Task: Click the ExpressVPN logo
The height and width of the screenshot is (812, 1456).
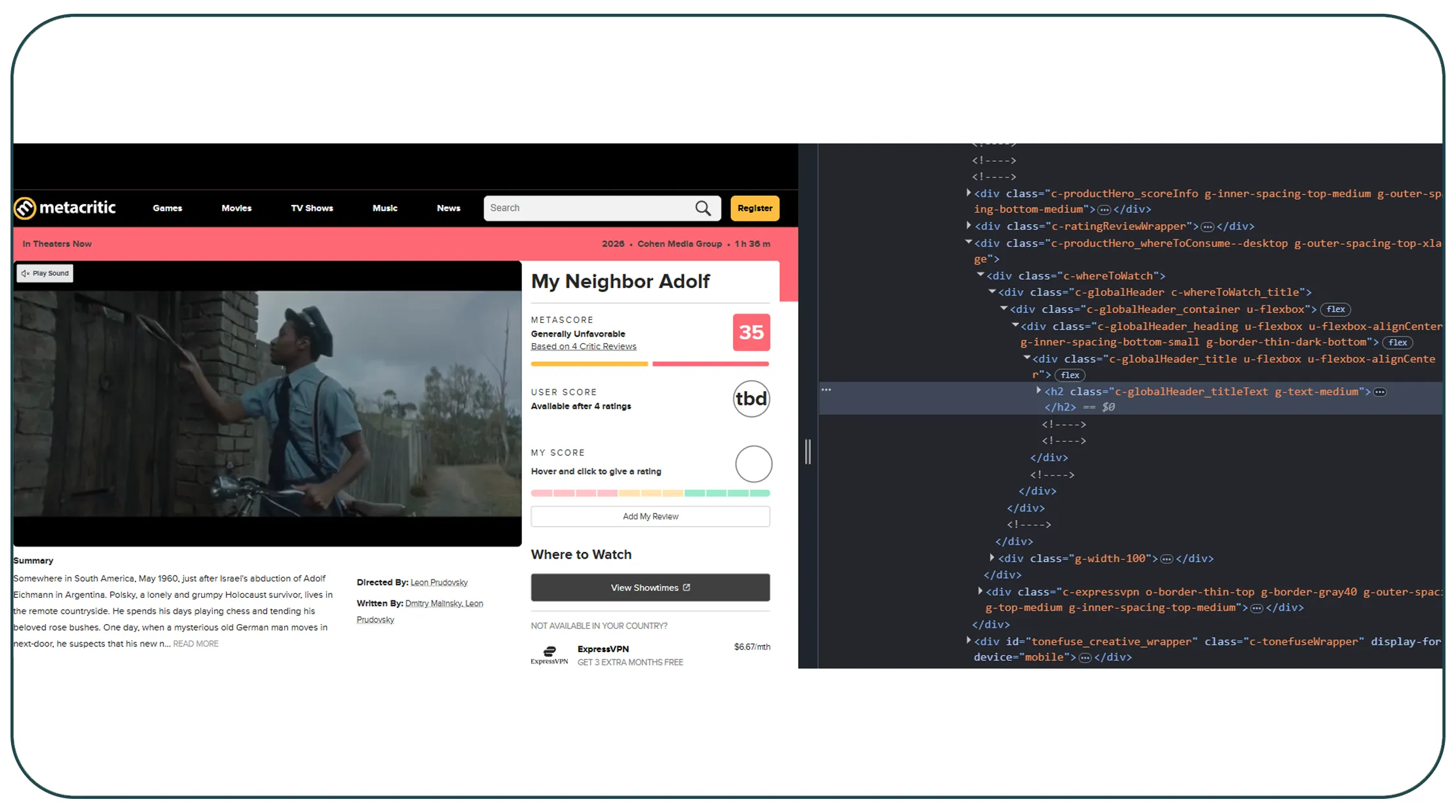Action: tap(549, 655)
